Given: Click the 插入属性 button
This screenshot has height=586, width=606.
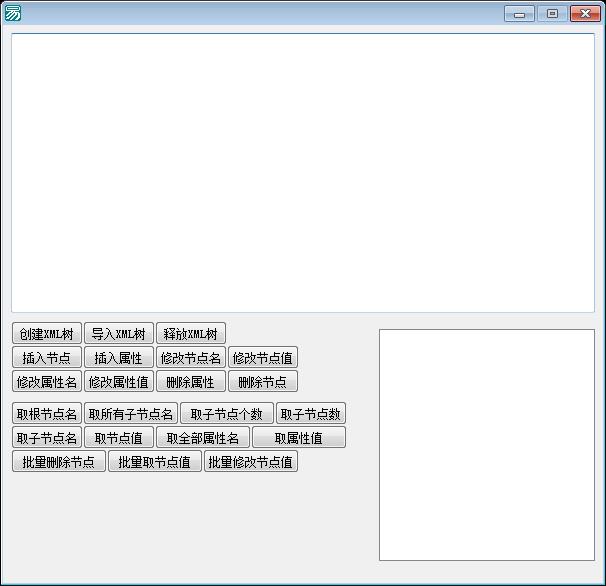Looking at the screenshot, I should point(119,357).
